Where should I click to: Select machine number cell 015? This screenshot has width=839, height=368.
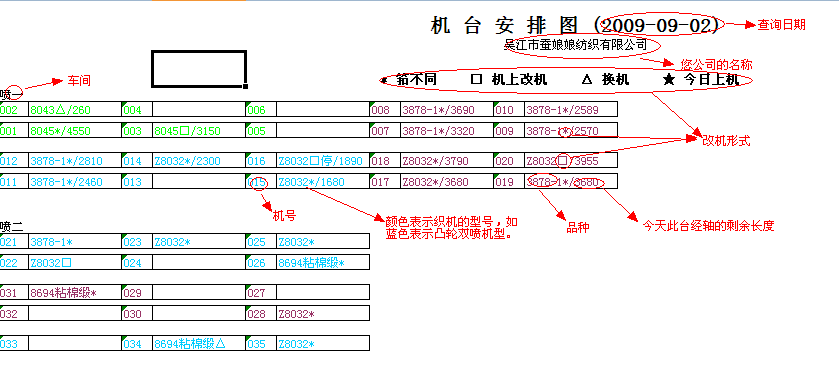(x=261, y=182)
